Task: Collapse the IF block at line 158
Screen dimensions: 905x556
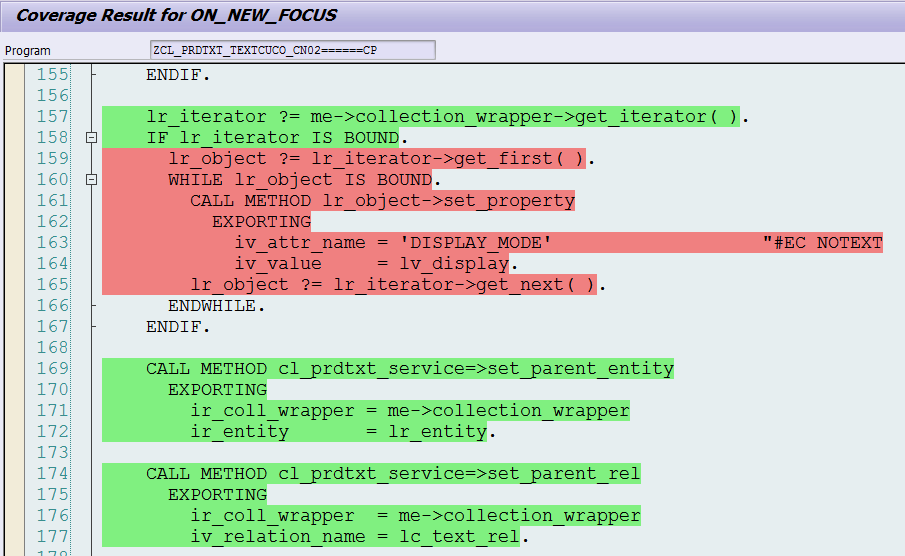Action: 91,137
